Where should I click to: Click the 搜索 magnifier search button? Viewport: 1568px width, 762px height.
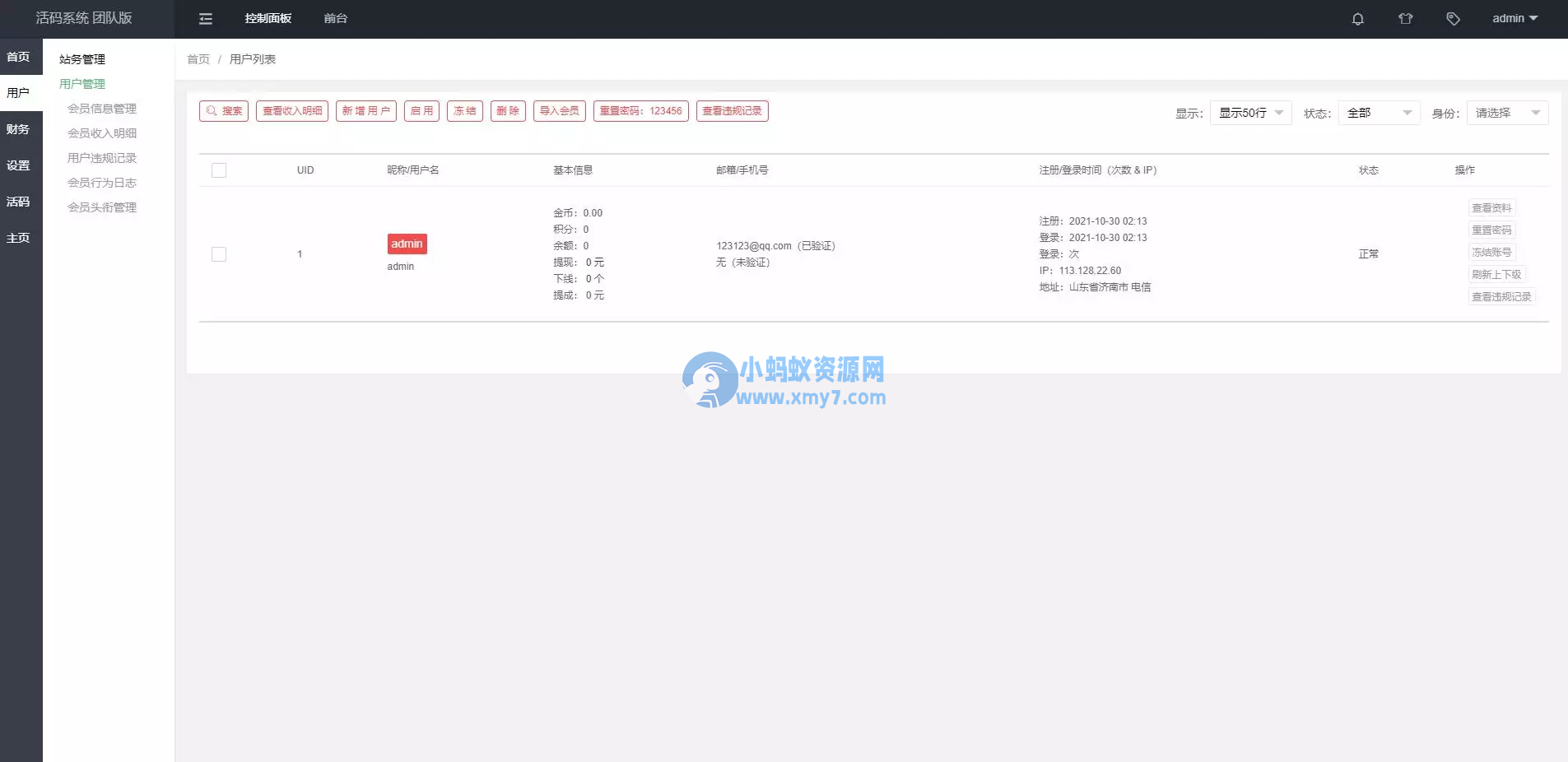[223, 111]
